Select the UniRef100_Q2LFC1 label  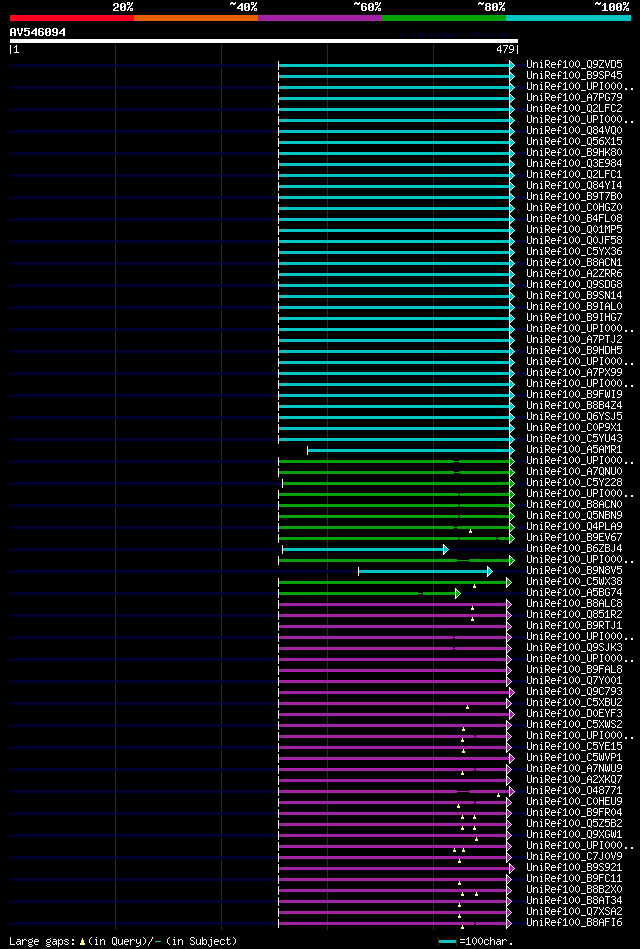coord(575,174)
